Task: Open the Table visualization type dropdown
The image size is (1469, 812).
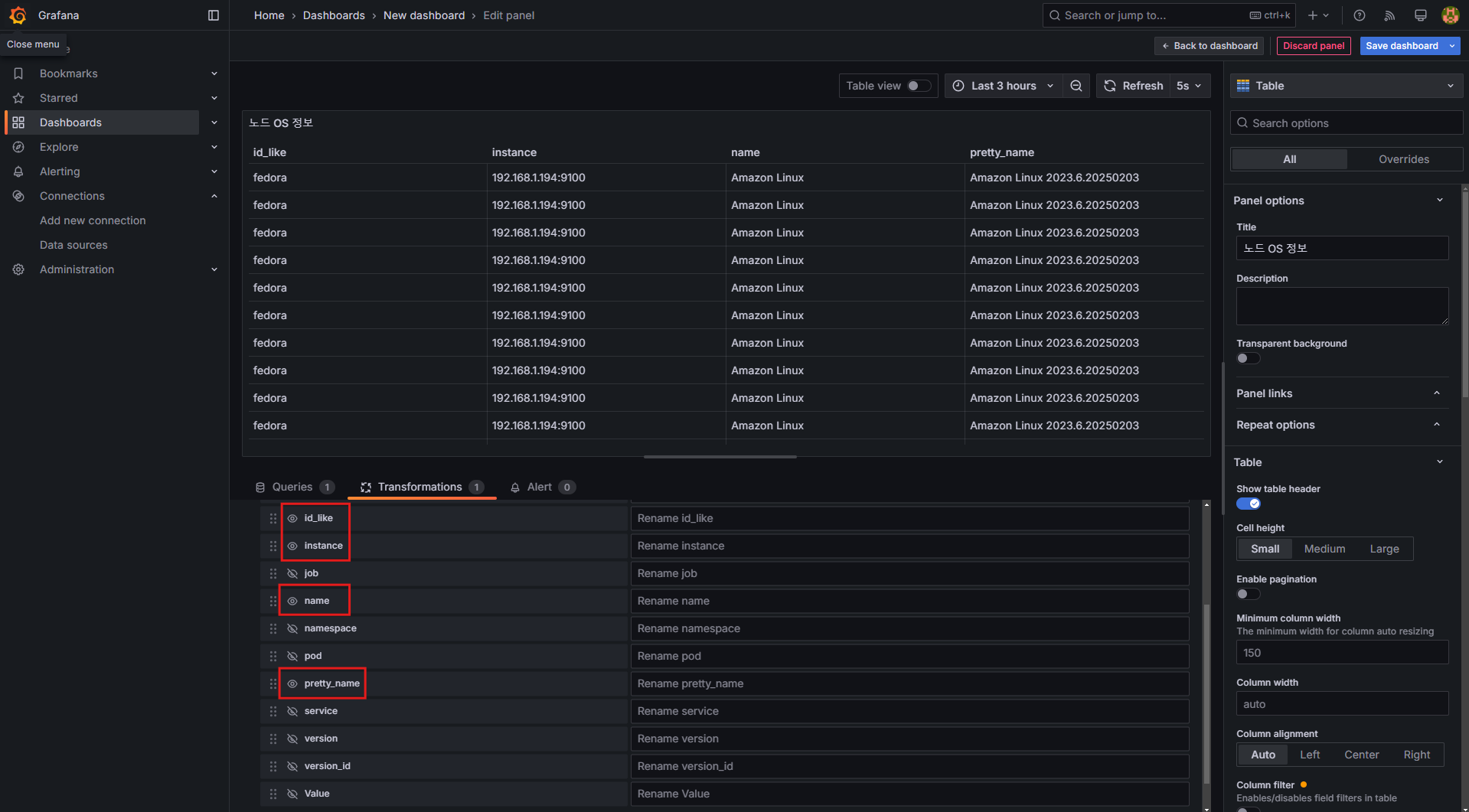Action: pyautogui.click(x=1346, y=86)
